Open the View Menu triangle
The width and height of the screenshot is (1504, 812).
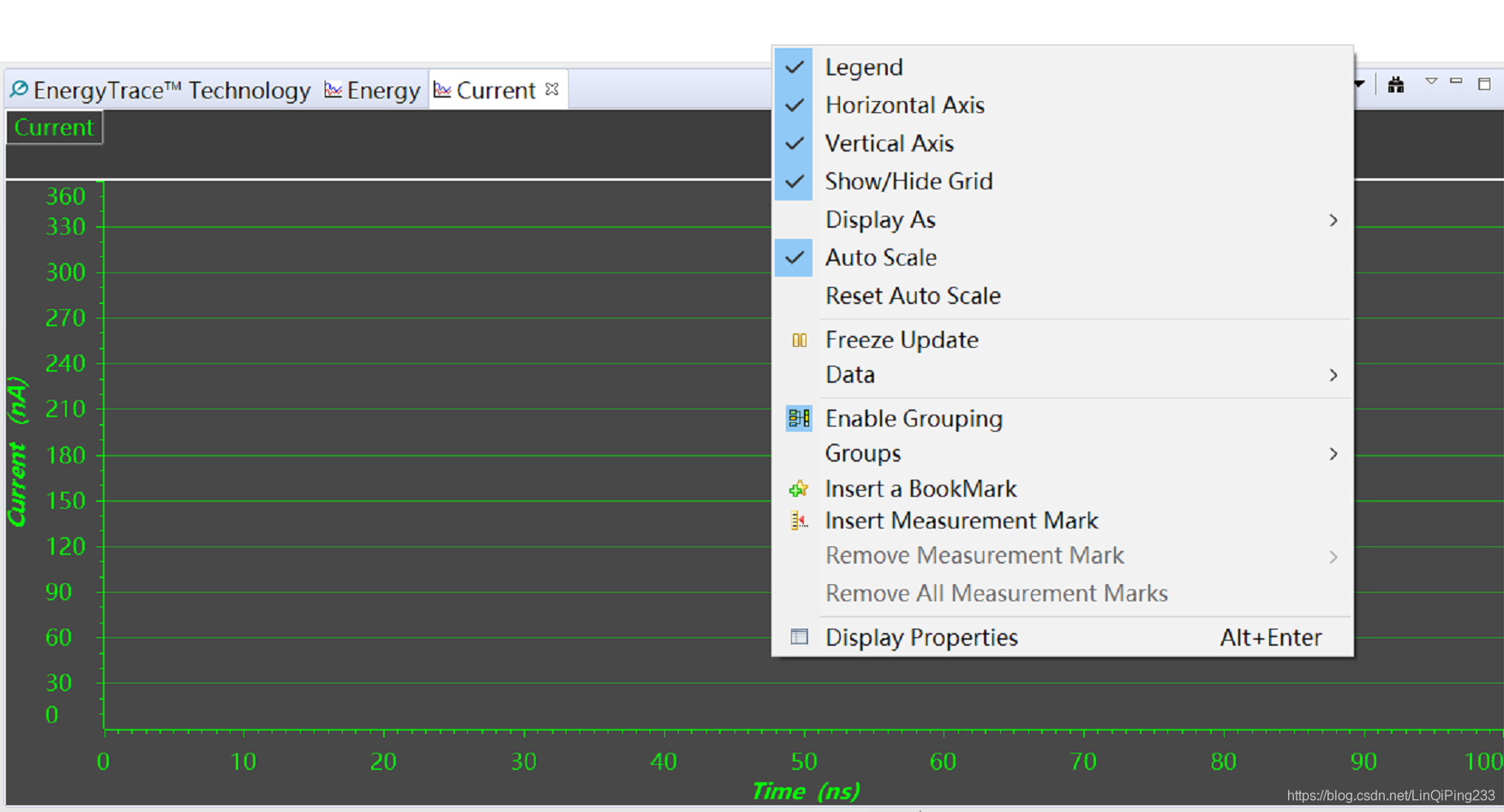coord(1431,81)
